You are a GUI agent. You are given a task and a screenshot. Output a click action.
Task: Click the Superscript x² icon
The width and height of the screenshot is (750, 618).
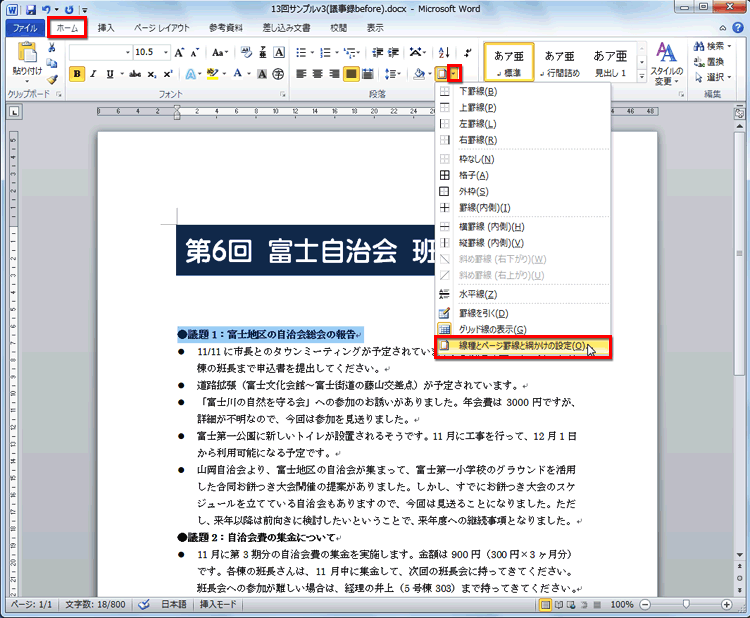click(x=167, y=74)
